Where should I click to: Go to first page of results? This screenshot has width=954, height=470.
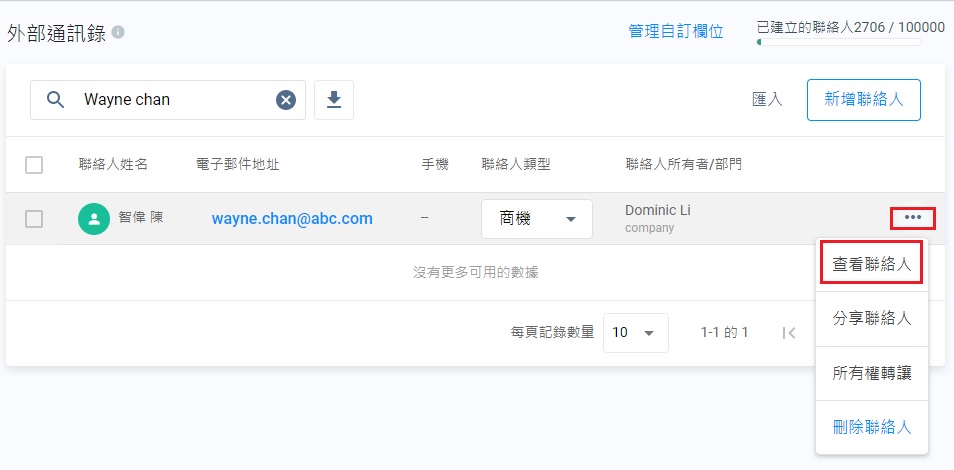click(x=789, y=333)
